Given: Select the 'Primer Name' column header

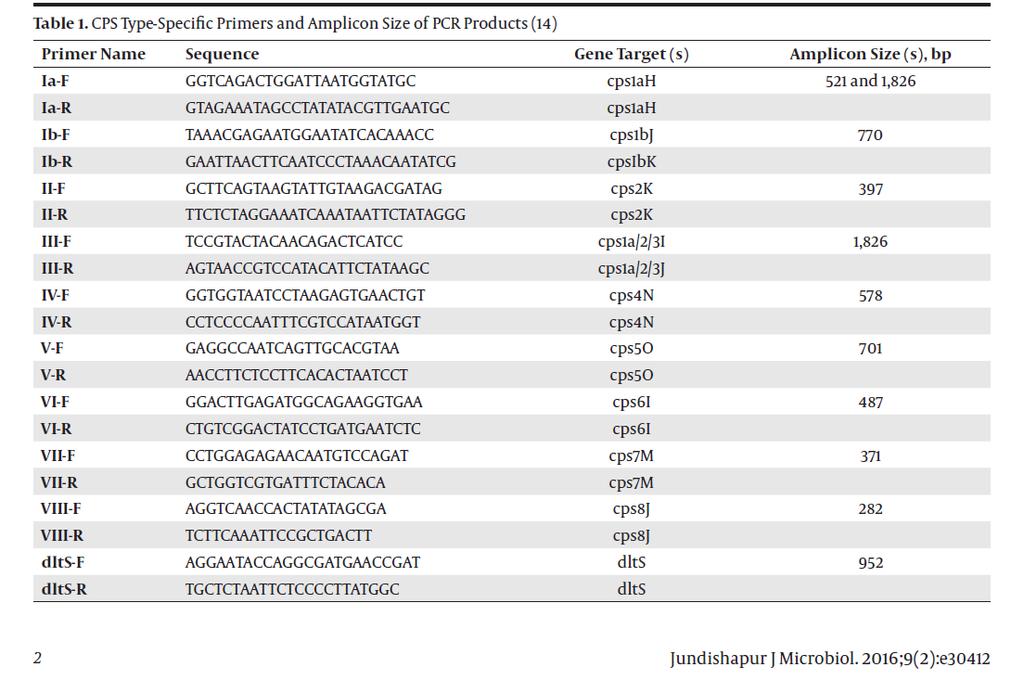Looking at the screenshot, I should (93, 54).
